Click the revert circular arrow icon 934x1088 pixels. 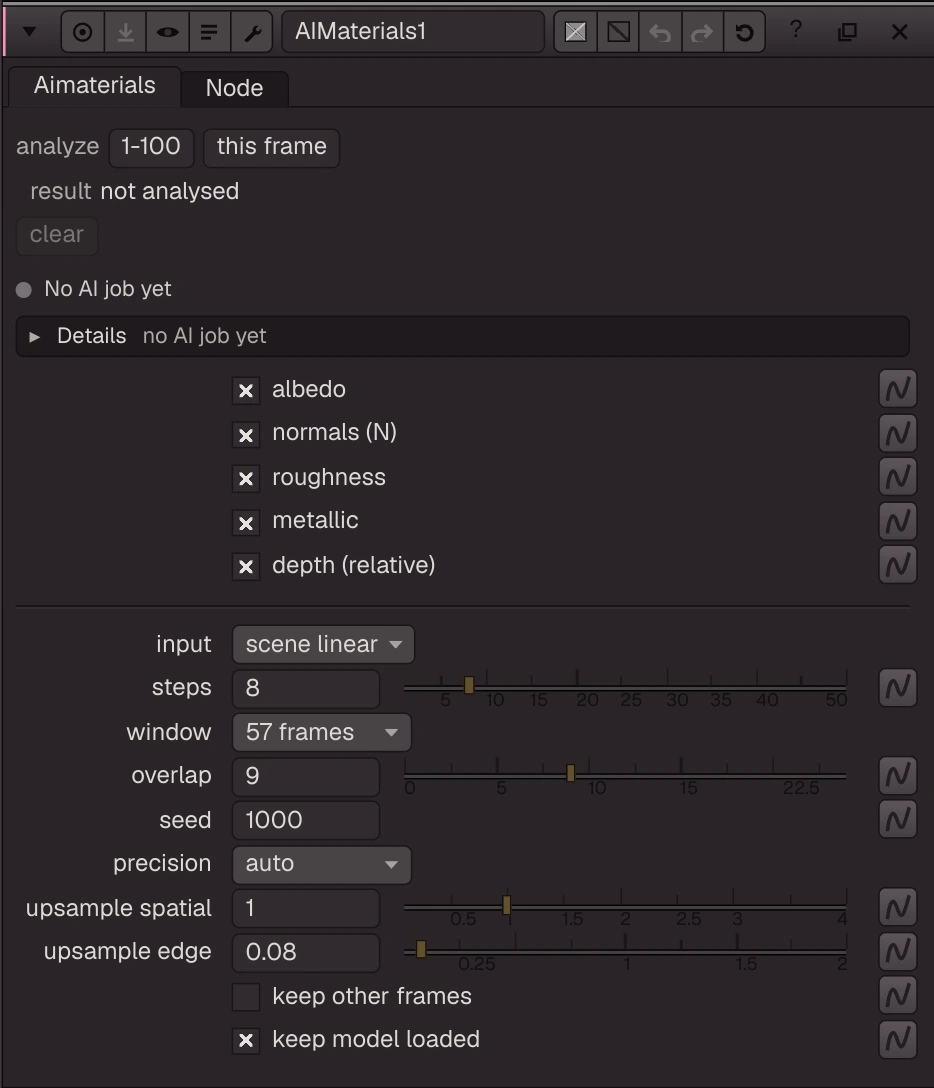click(745, 32)
